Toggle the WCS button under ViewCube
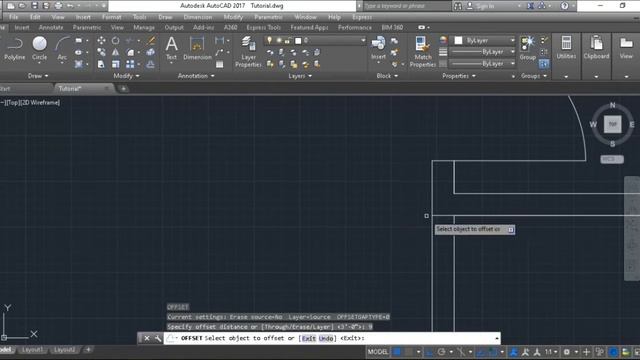Image resolution: width=640 pixels, height=360 pixels. pos(612,159)
